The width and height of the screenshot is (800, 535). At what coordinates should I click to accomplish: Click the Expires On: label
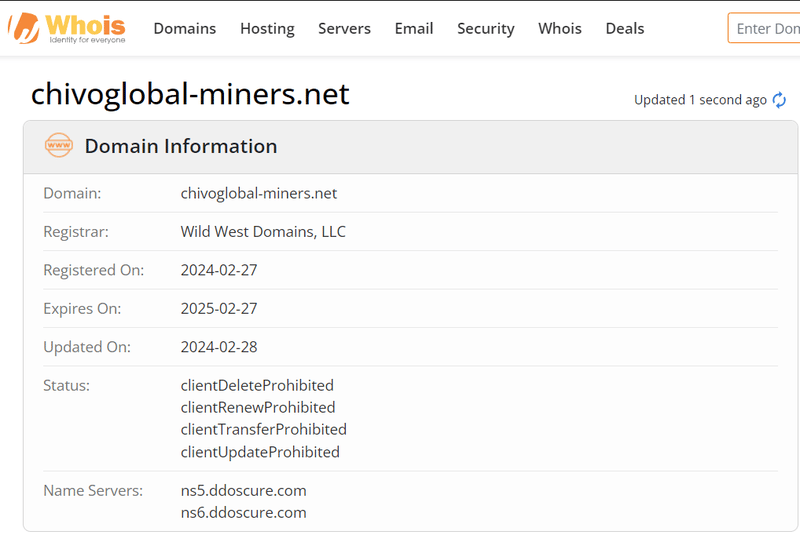point(82,309)
